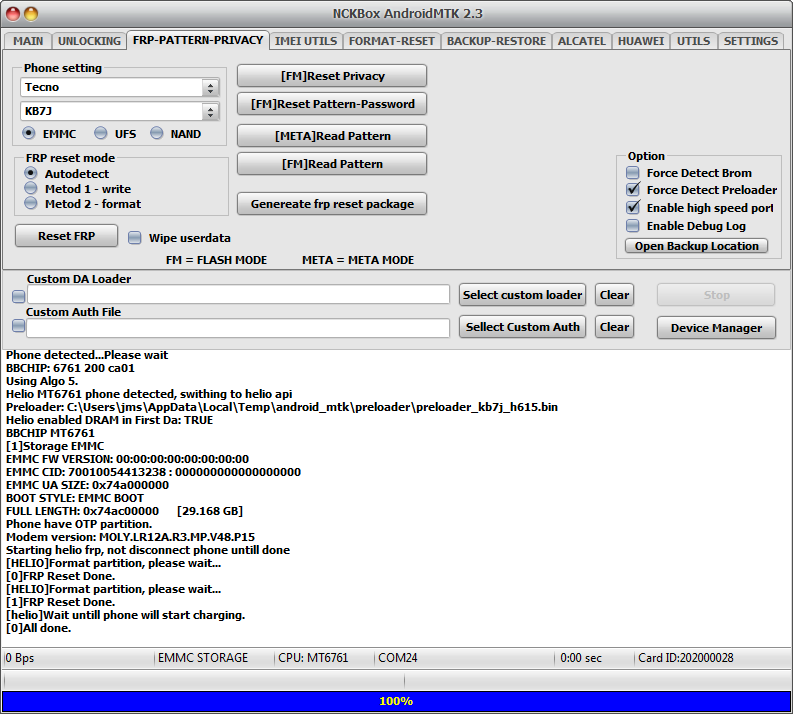793x714 pixels.
Task: Open Device Manager
Action: 716,328
